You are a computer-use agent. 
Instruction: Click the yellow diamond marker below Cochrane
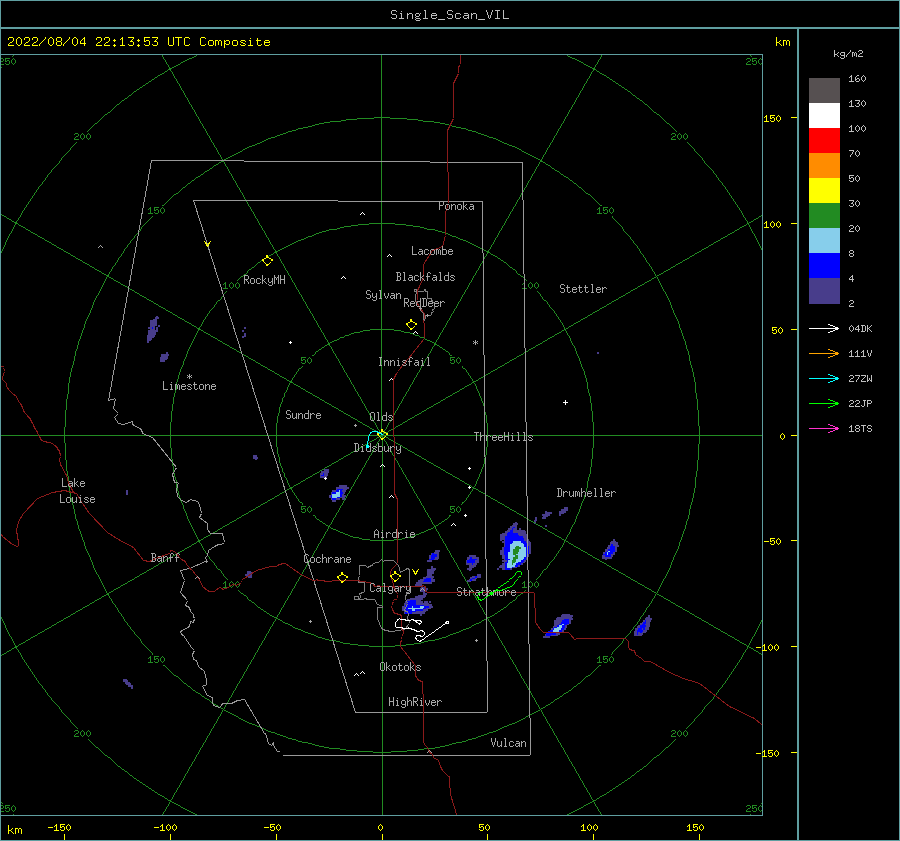343,578
